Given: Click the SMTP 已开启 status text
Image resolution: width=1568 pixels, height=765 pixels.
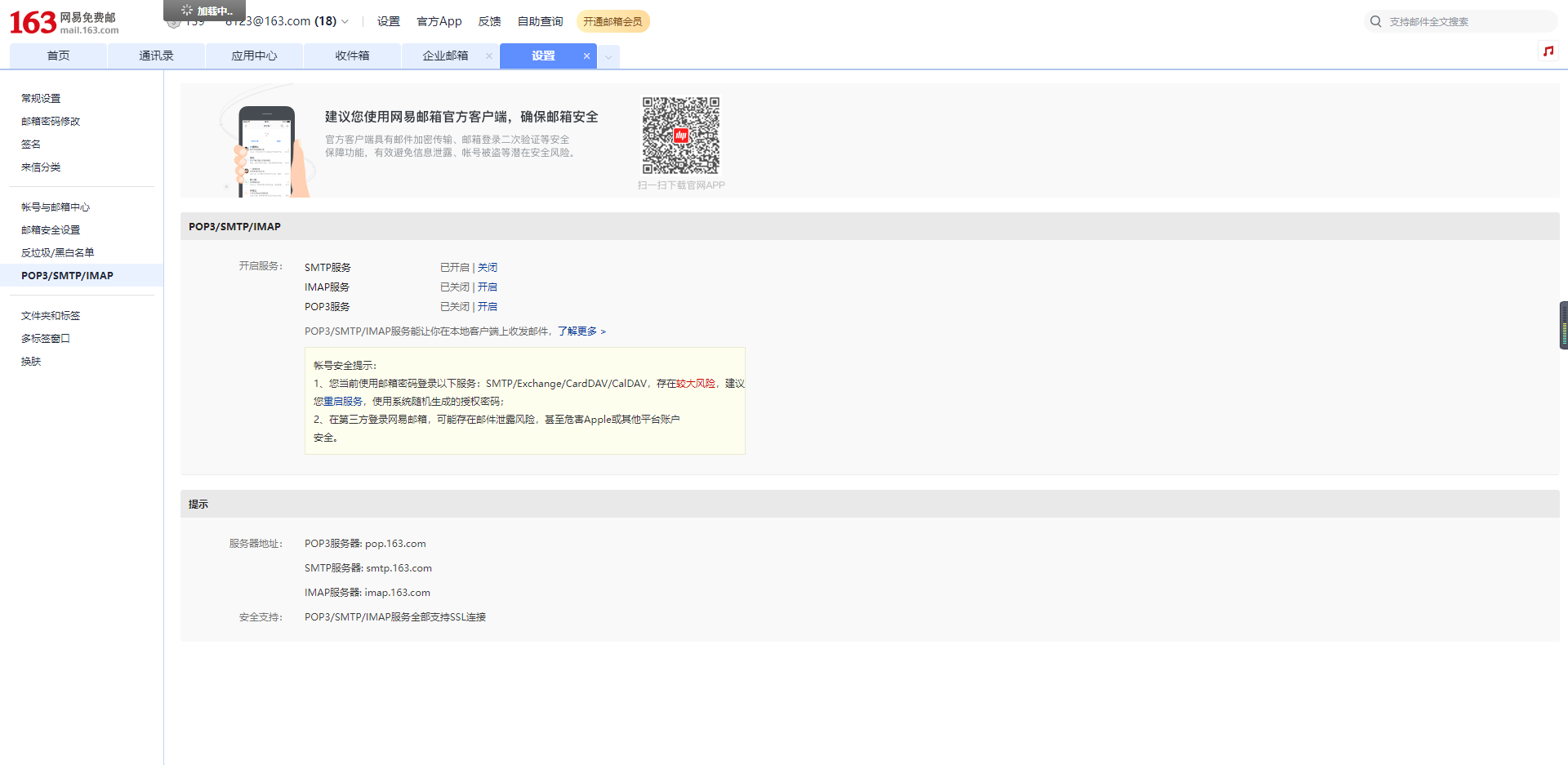Looking at the screenshot, I should 455,267.
